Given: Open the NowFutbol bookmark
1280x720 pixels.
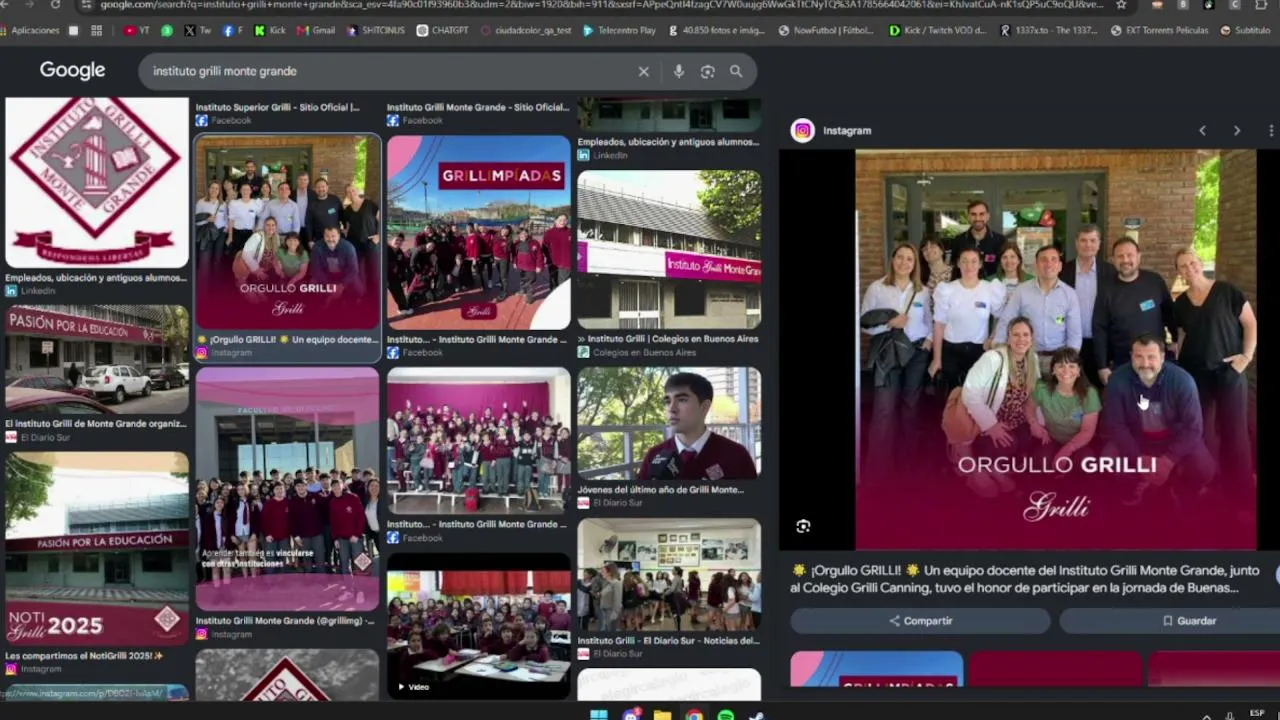Looking at the screenshot, I should pos(826,30).
